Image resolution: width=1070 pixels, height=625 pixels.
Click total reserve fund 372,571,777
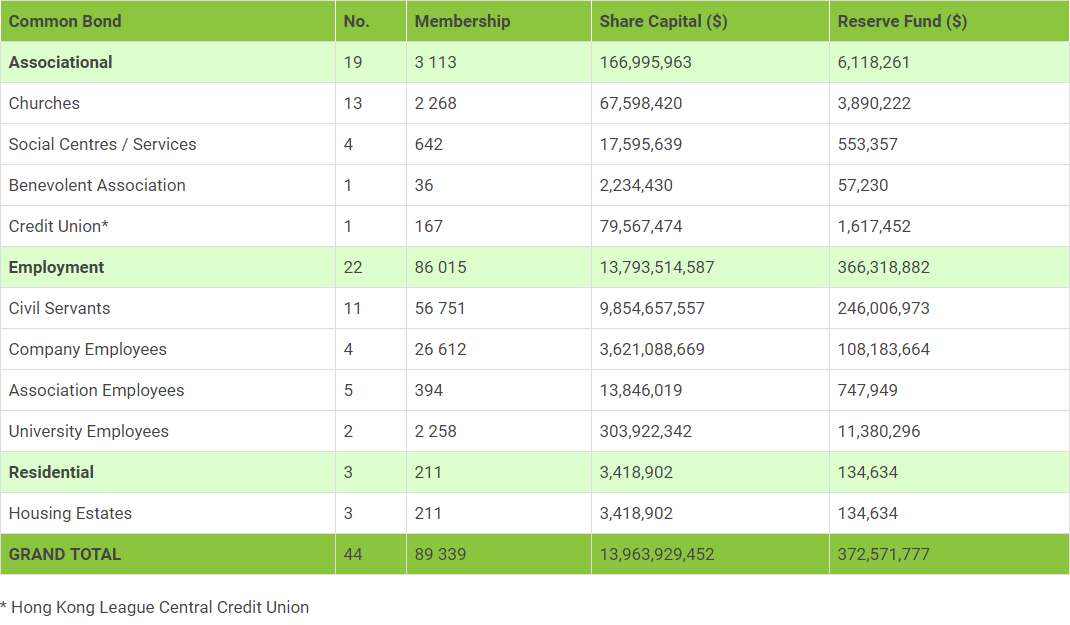click(884, 553)
